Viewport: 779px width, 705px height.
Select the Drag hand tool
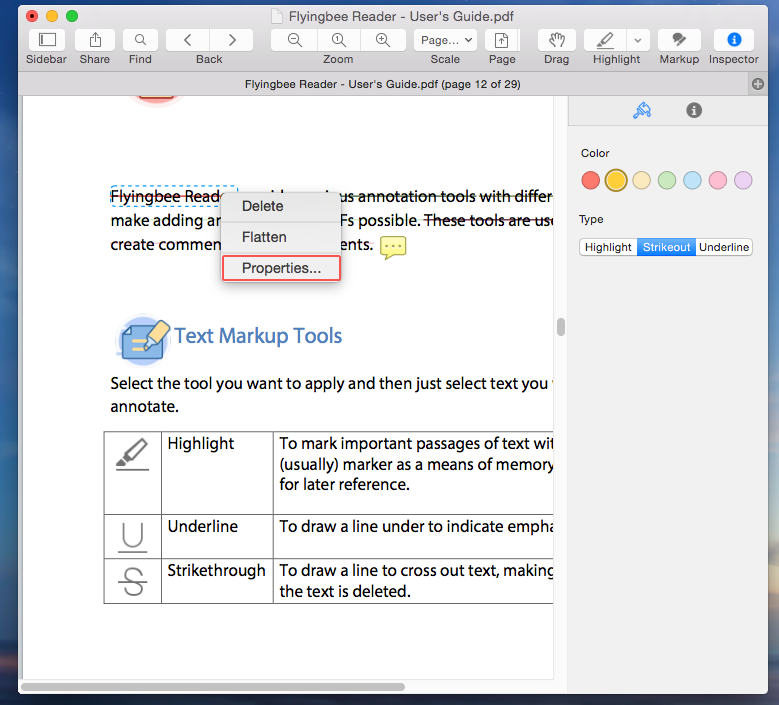[556, 40]
